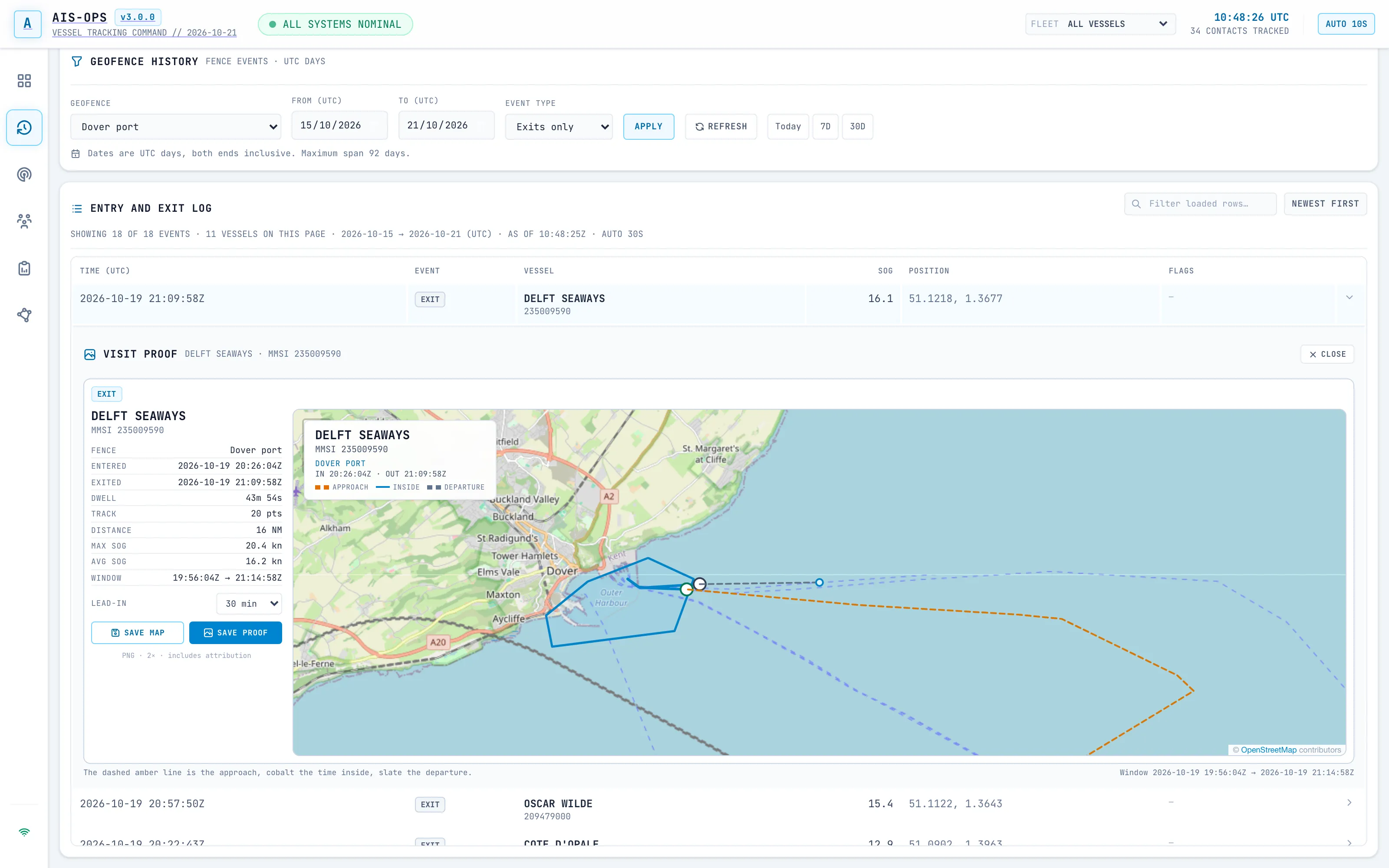Viewport: 1389px width, 868px height.
Task: Open the Geofence dropdown showing Dover port
Action: (176, 127)
